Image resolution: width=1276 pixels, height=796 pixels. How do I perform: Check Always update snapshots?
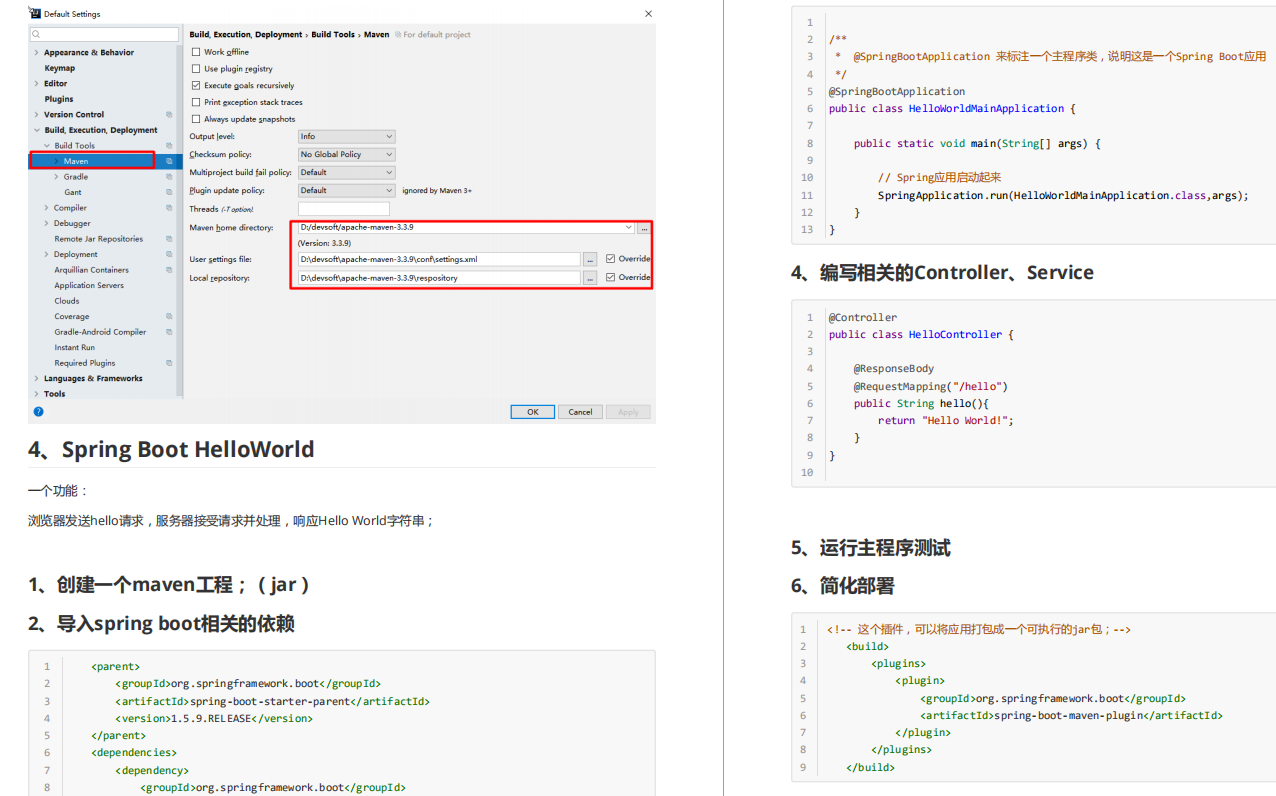point(195,118)
